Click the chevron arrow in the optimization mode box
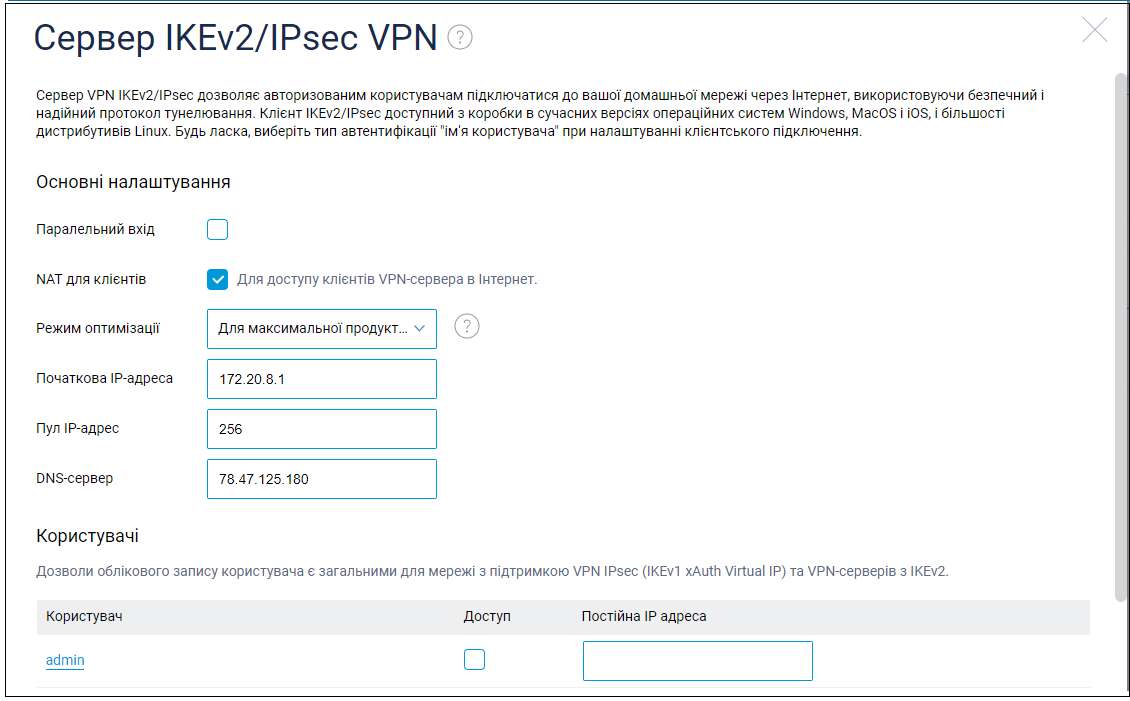This screenshot has width=1130, height=701. [419, 329]
